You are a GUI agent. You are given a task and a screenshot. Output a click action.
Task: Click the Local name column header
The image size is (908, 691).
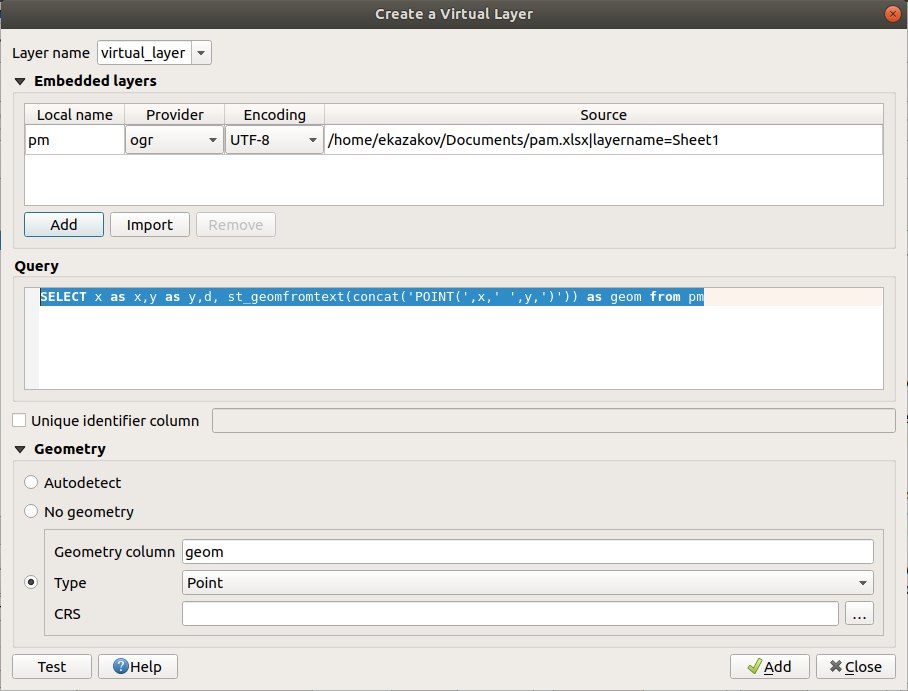[75, 115]
